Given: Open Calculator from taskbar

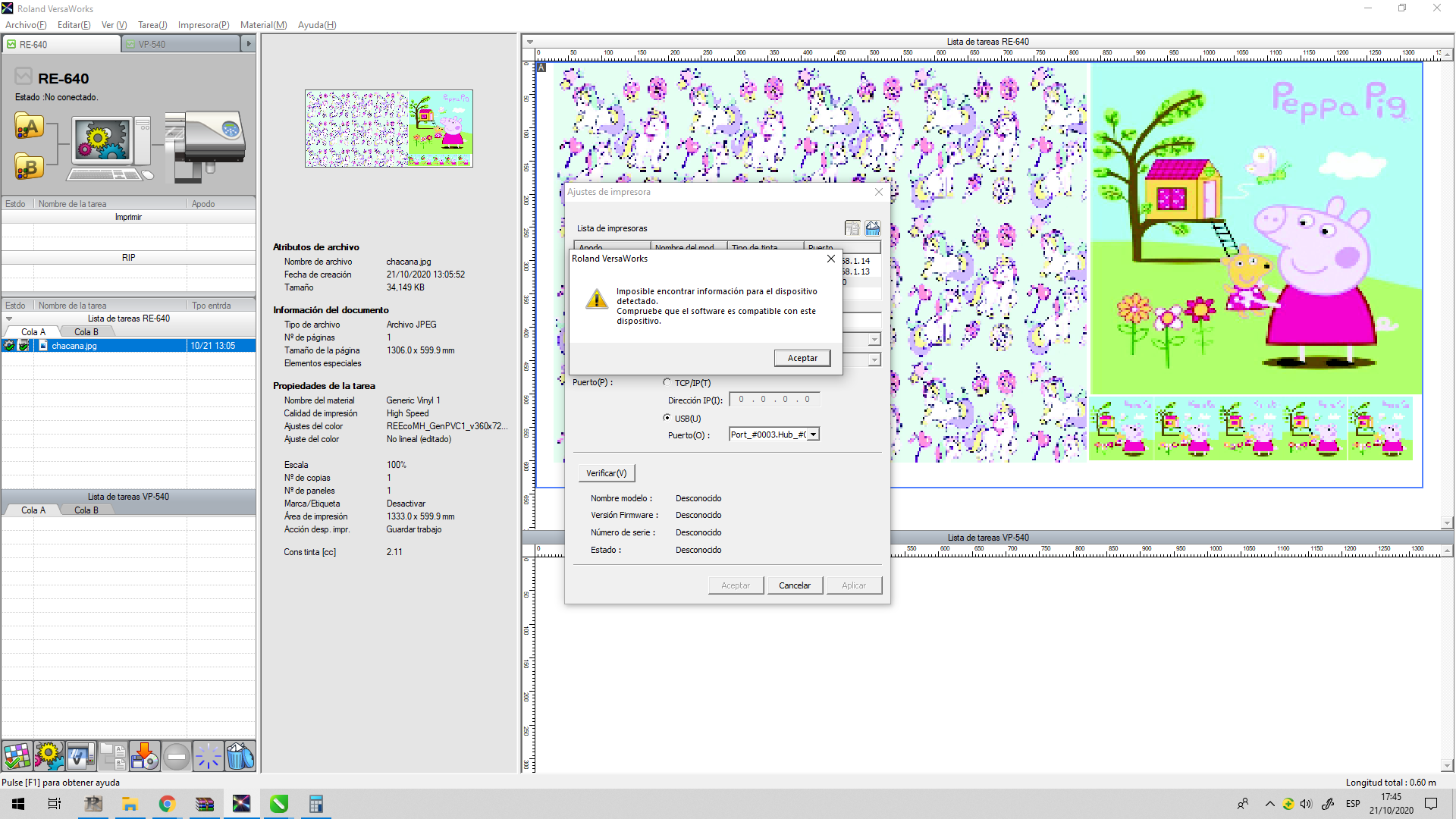Looking at the screenshot, I should 315,804.
